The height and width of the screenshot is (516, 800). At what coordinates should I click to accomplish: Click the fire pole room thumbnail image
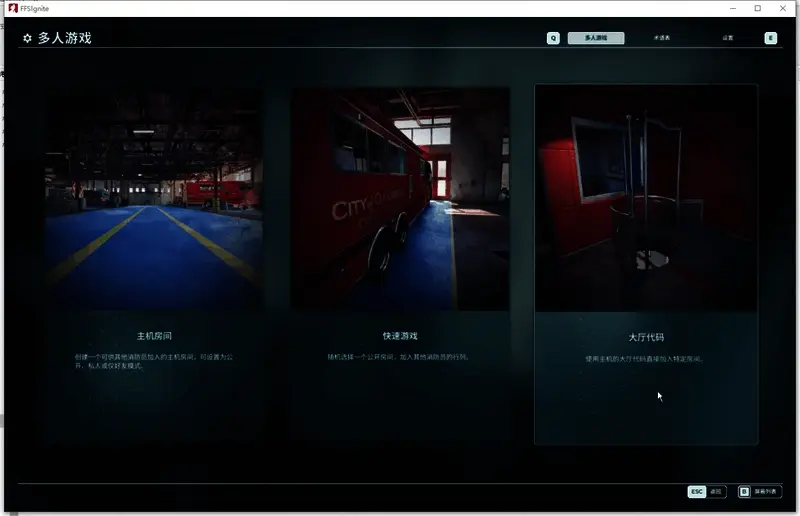coord(646,198)
